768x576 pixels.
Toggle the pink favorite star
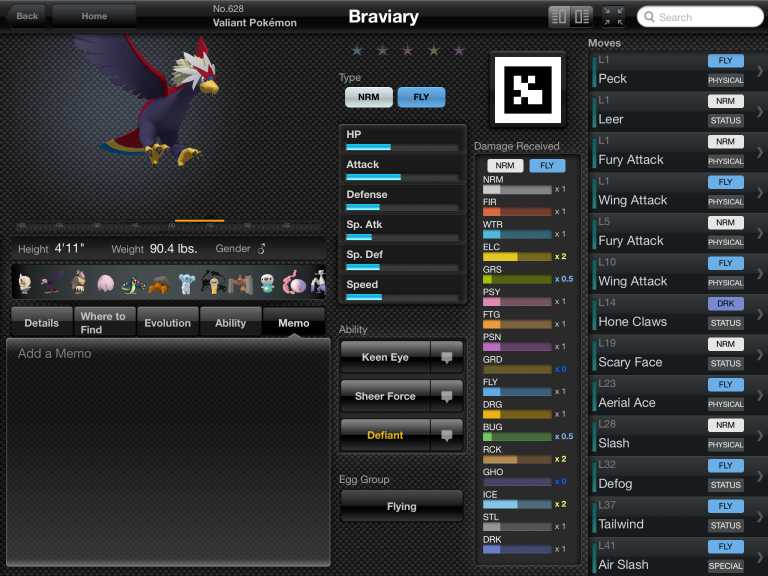408,50
